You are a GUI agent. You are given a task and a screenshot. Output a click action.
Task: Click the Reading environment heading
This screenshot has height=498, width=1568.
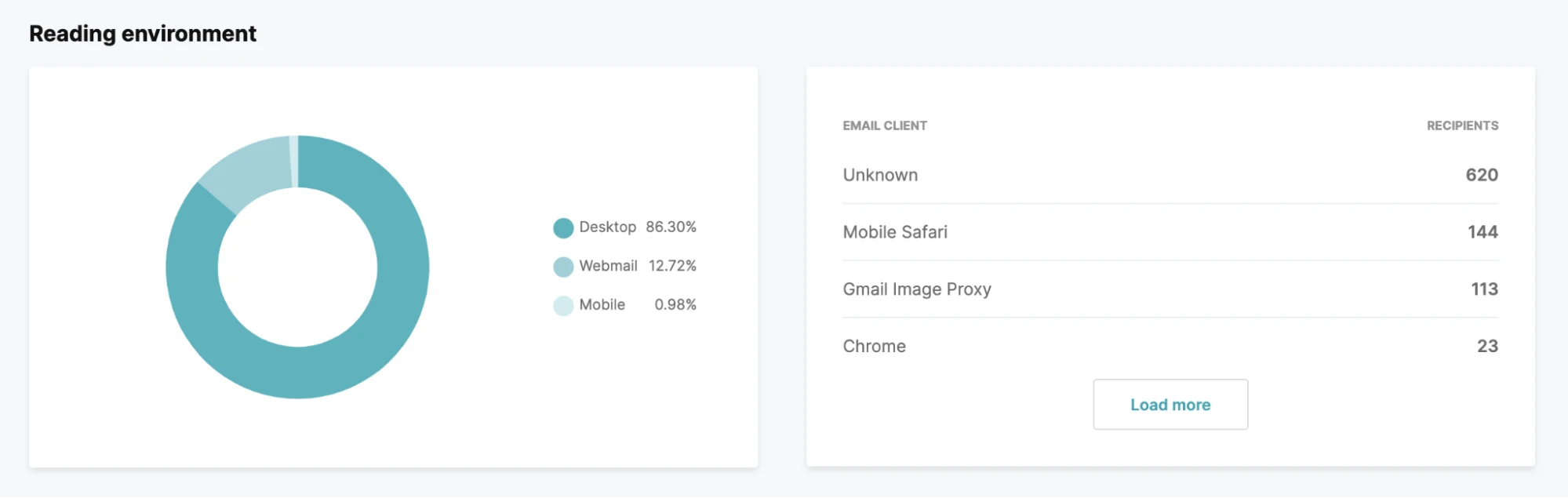[143, 34]
